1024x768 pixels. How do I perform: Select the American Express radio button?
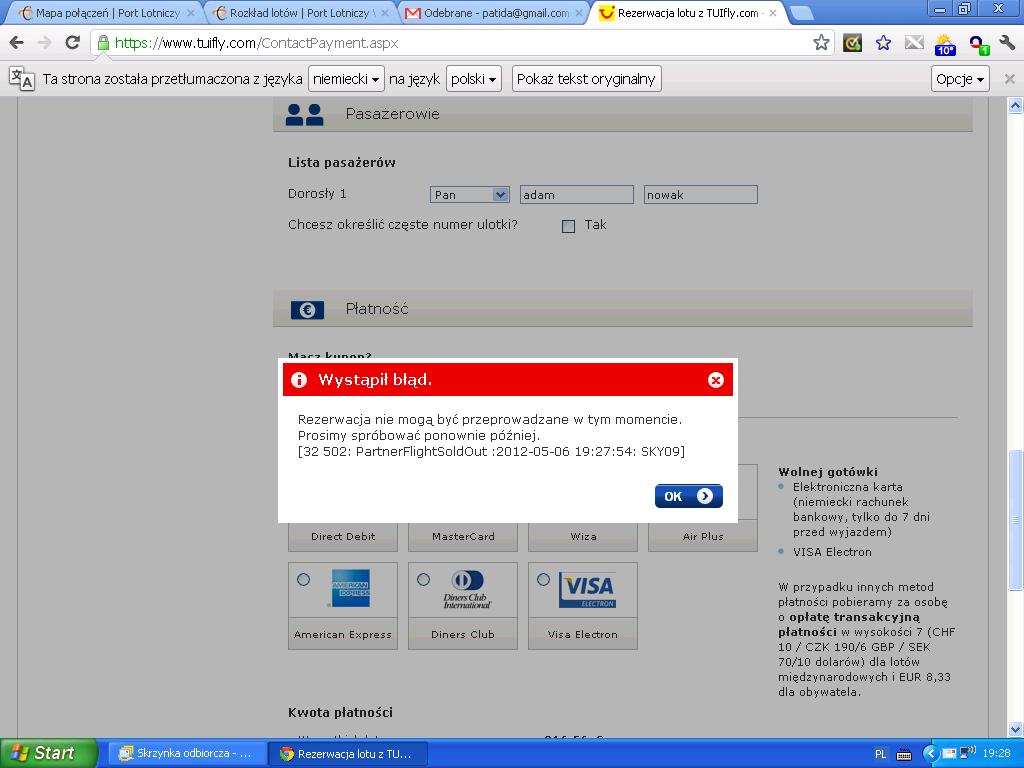(303, 580)
